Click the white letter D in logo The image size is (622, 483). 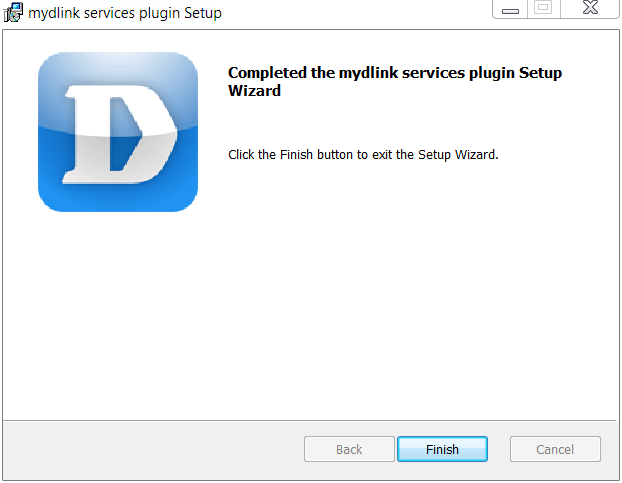pos(120,134)
